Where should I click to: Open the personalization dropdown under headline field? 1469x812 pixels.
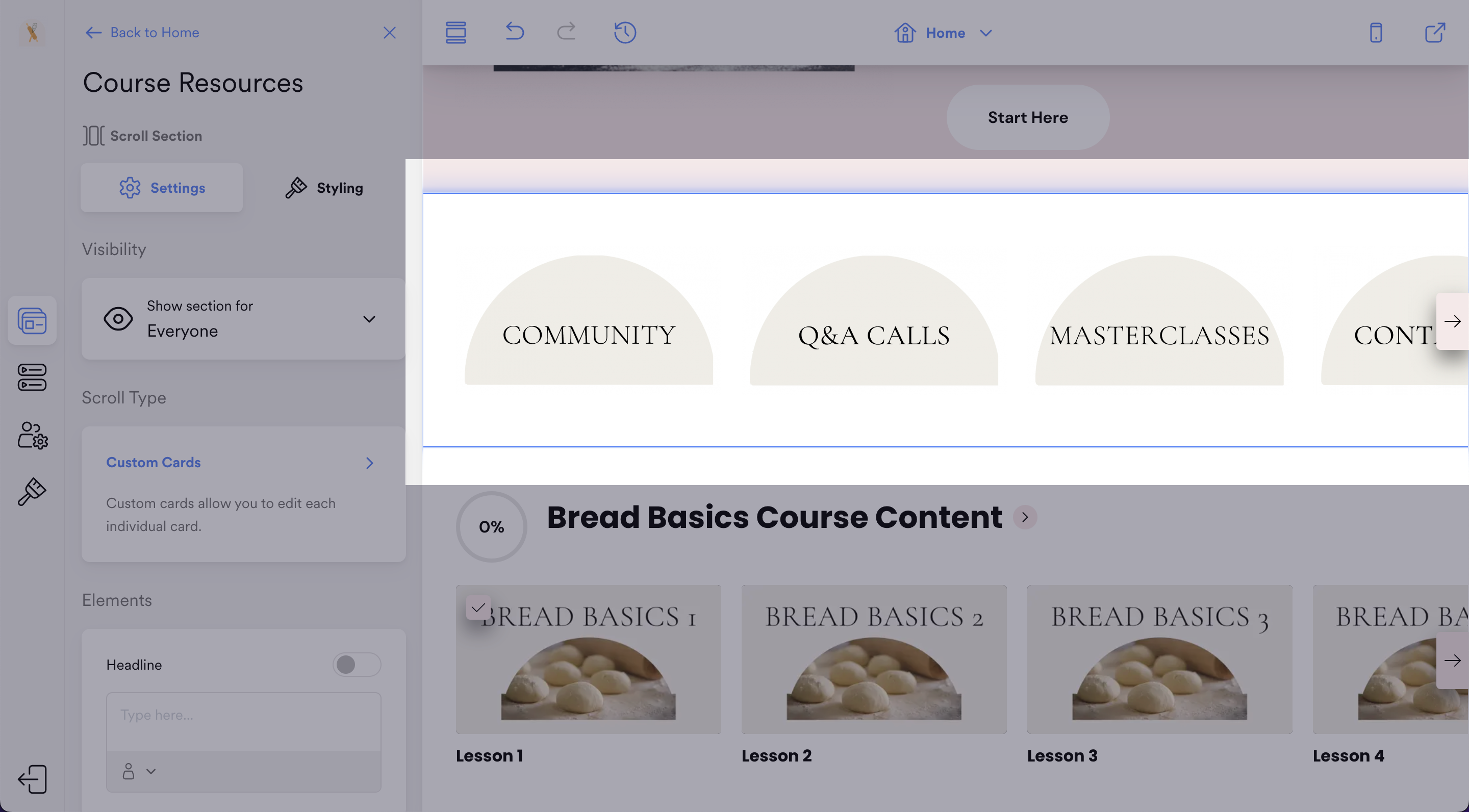coord(139,772)
